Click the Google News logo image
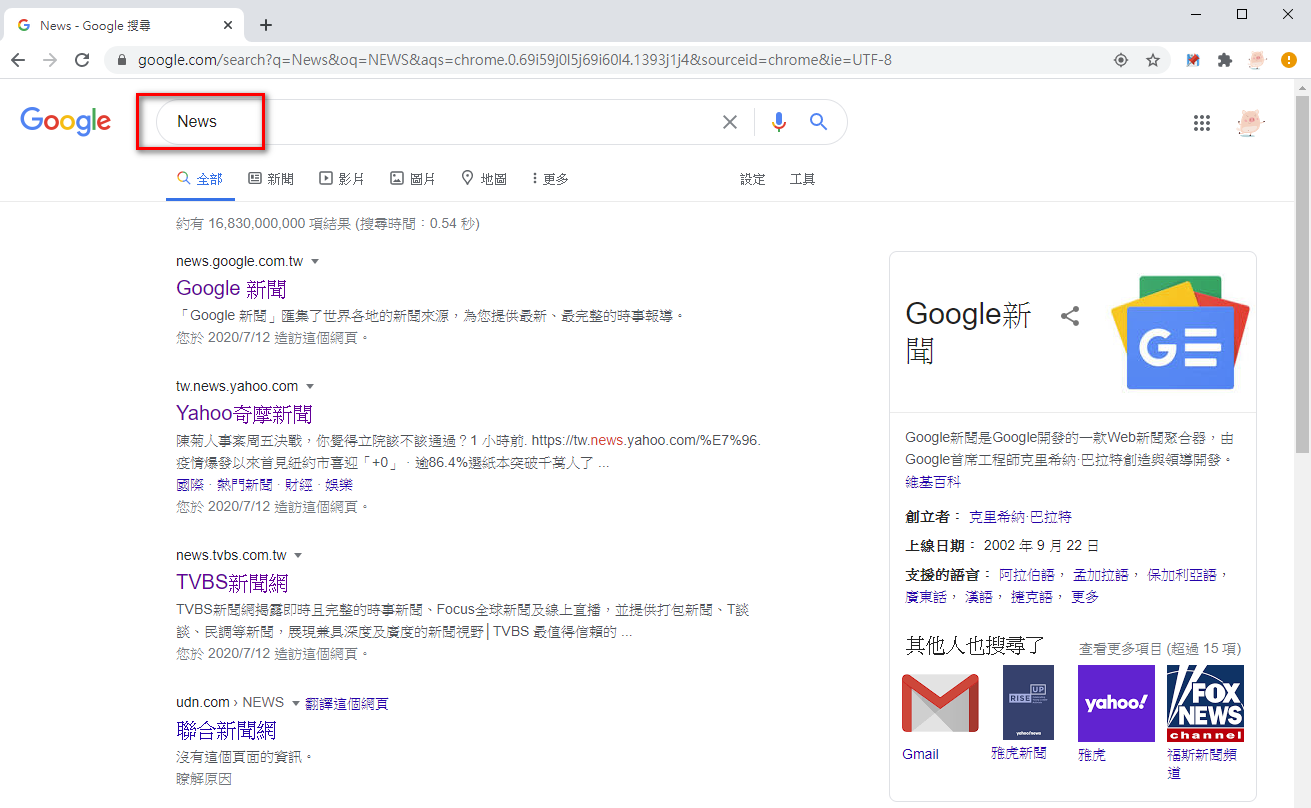This screenshot has height=808, width=1311. 1180,333
